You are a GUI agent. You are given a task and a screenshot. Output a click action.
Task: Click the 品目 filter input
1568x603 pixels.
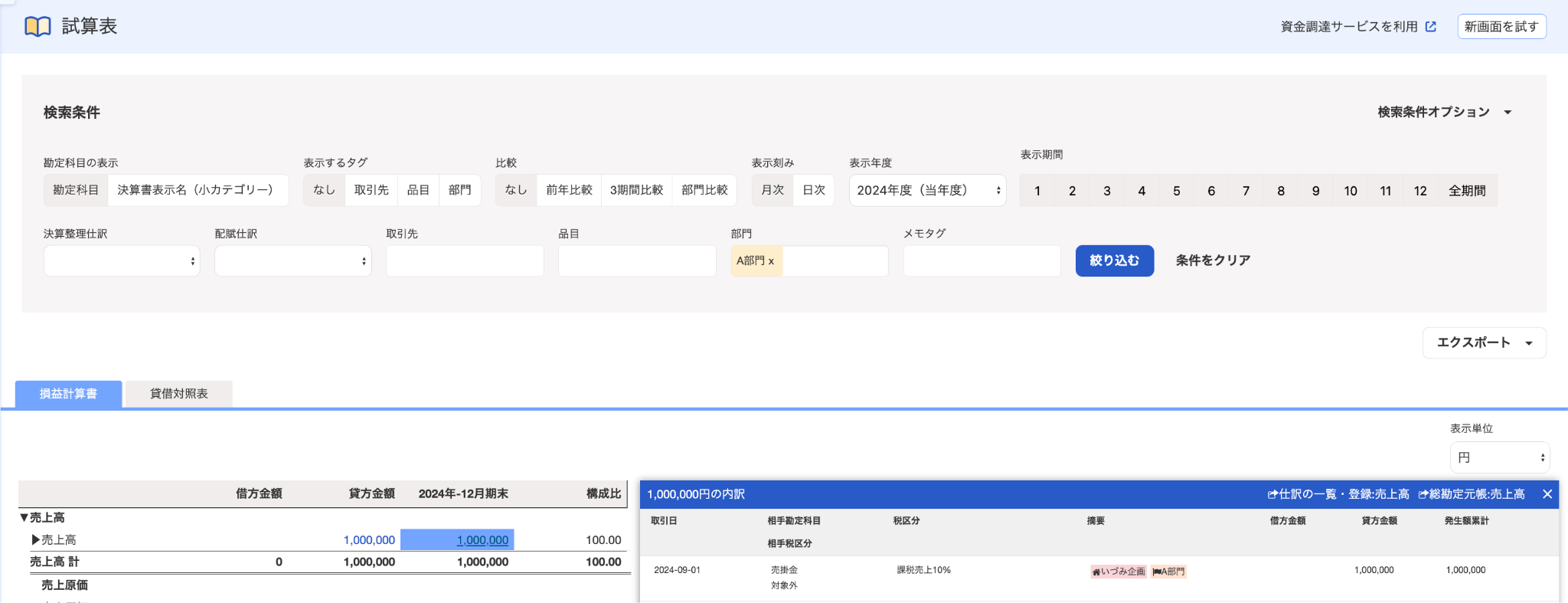coord(637,261)
